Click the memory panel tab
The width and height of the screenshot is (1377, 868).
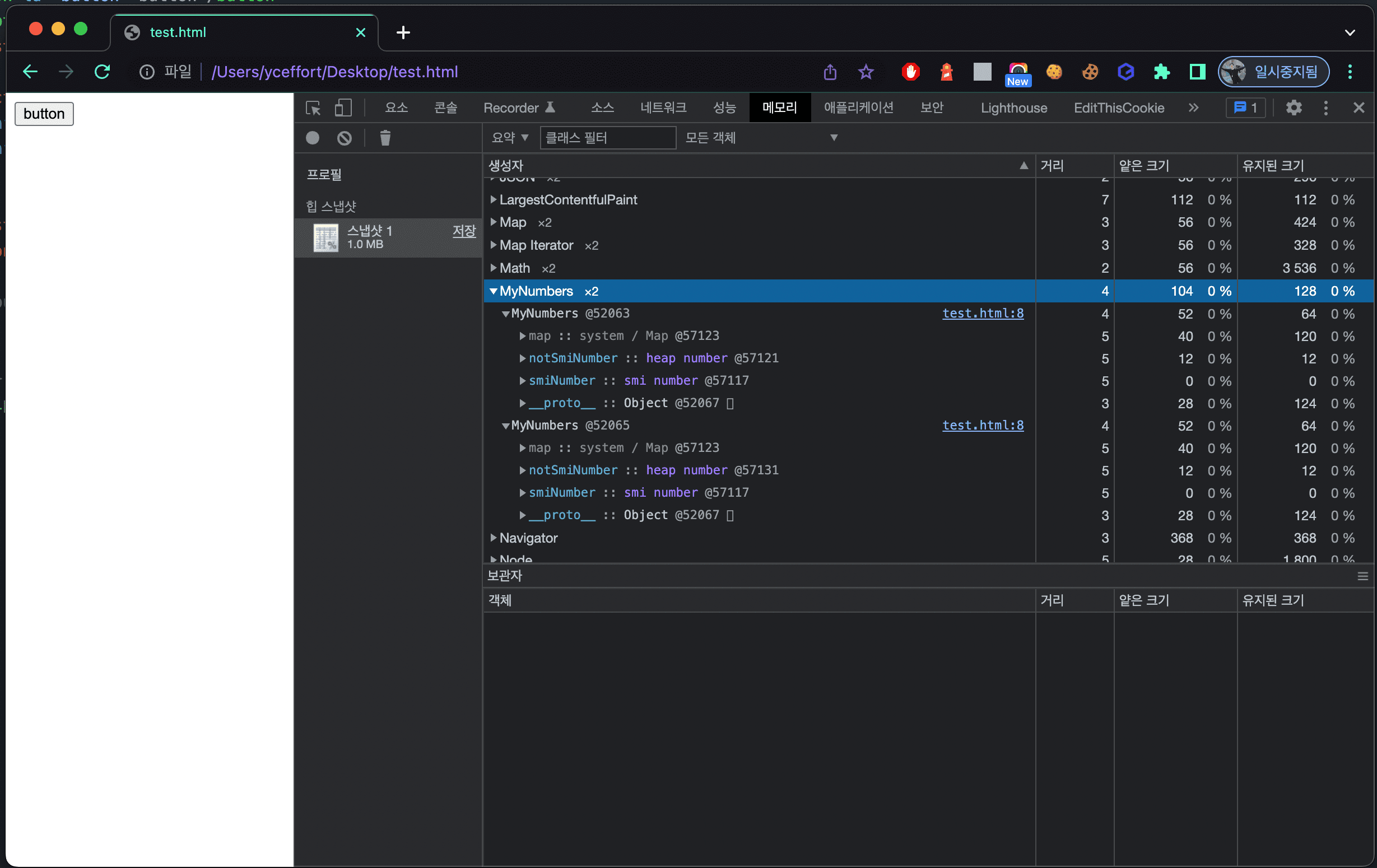[x=779, y=108]
